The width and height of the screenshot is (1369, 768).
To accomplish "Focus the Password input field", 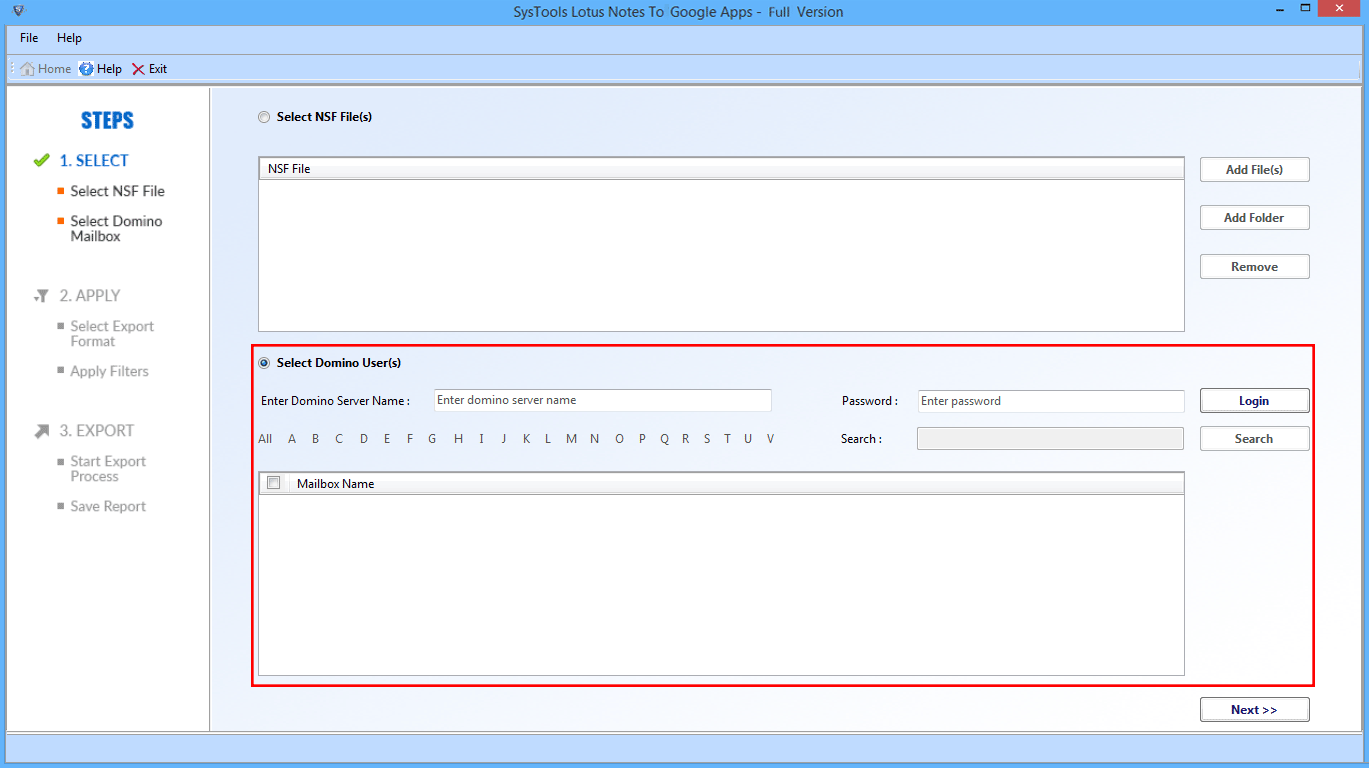I will click(x=1051, y=401).
